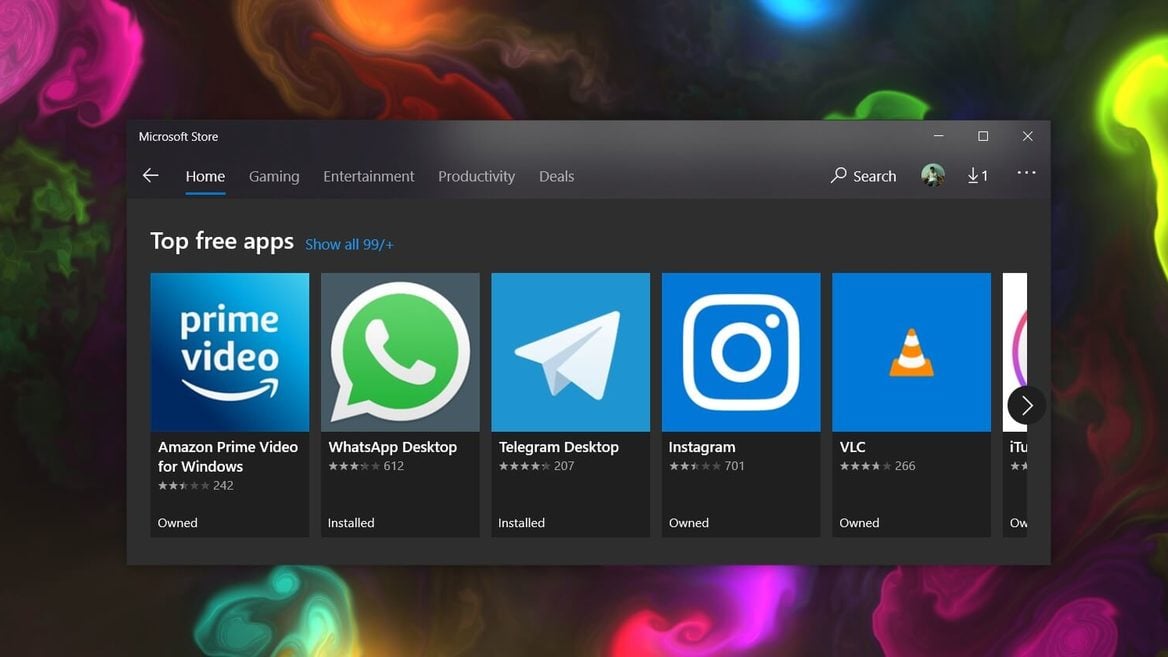Image resolution: width=1168 pixels, height=657 pixels.
Task: Click the Instagram camera icon tile
Action: (741, 352)
